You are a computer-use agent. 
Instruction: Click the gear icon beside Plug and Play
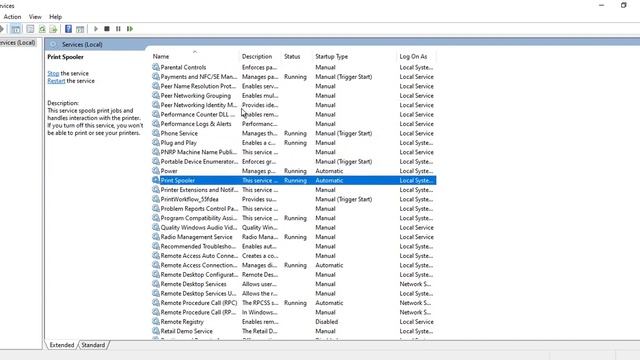tap(156, 142)
